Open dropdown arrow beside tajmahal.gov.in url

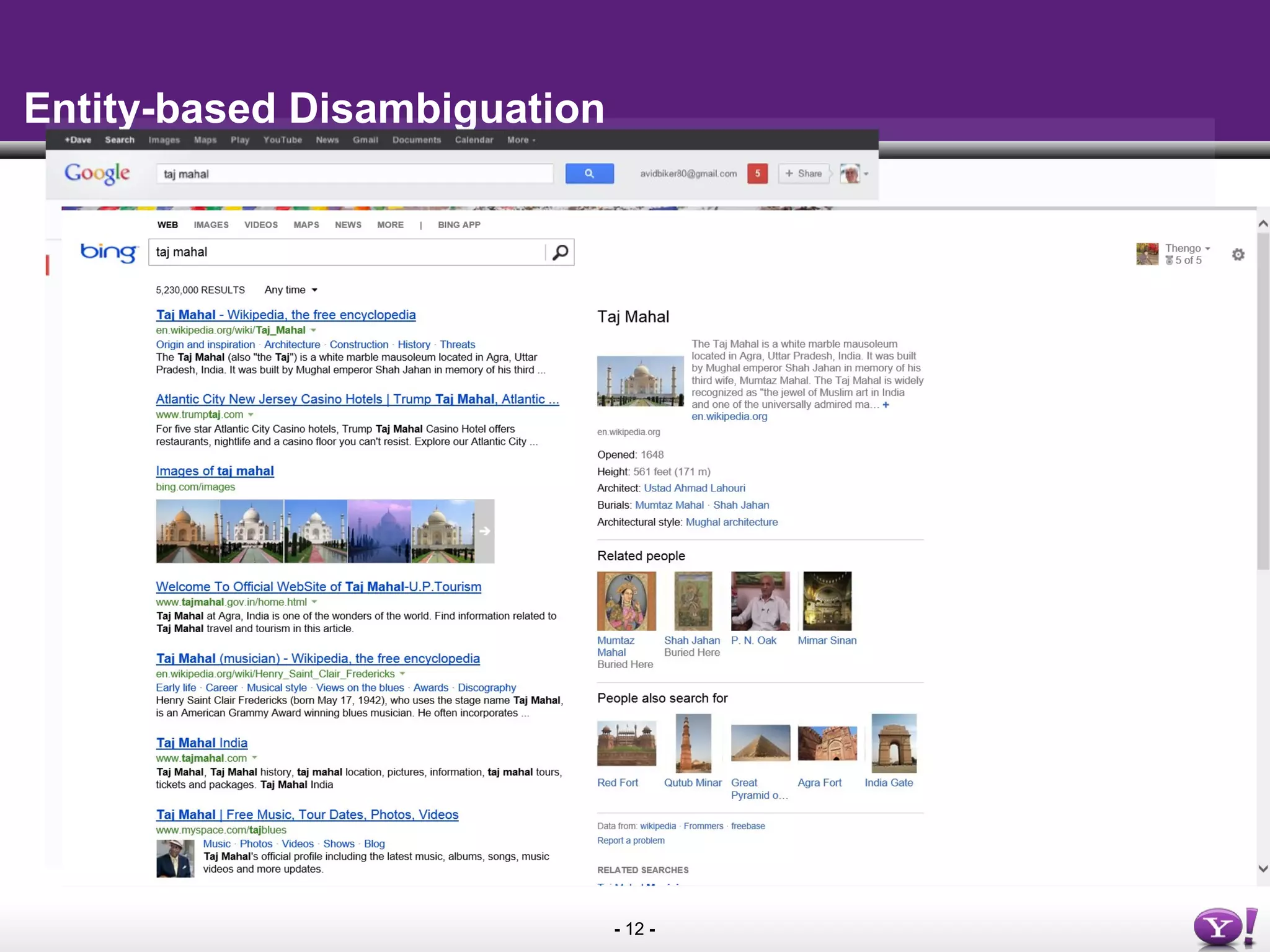pos(314,602)
